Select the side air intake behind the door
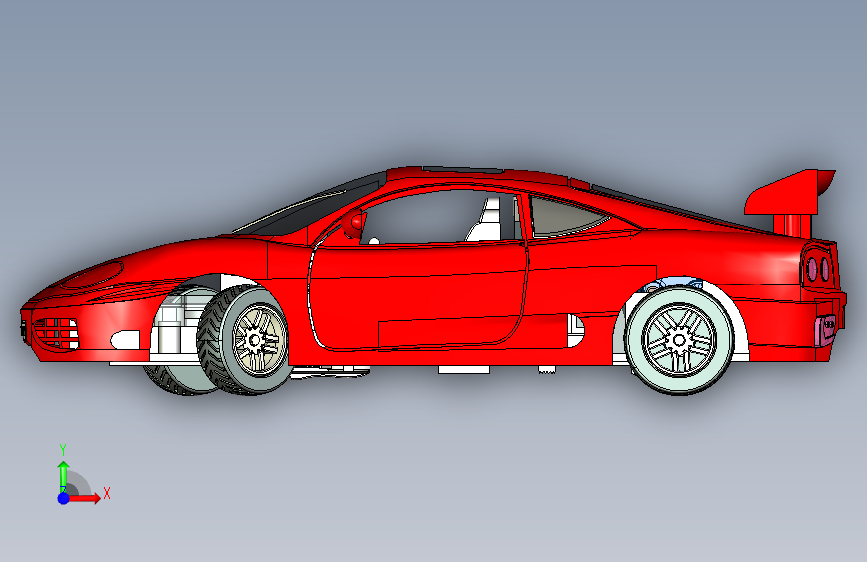Image resolution: width=867 pixels, height=562 pixels. click(576, 330)
